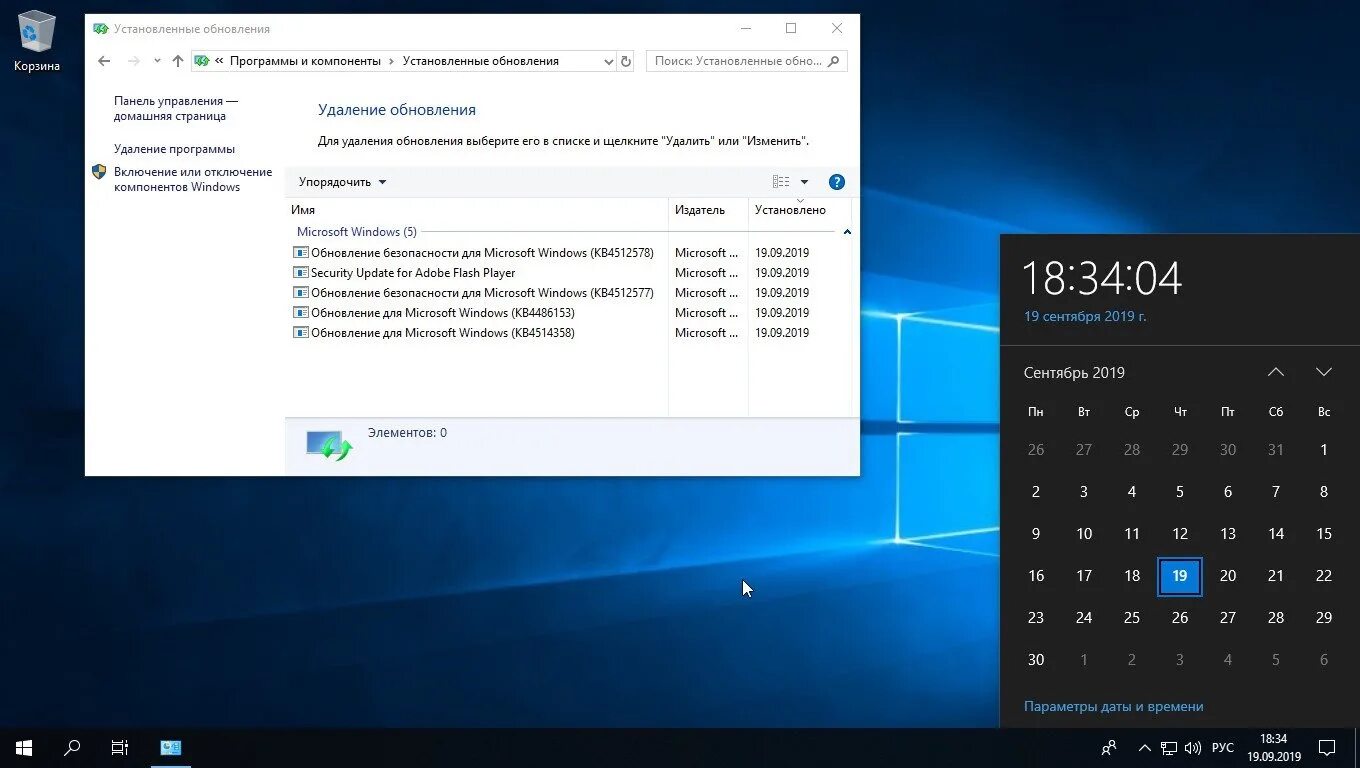This screenshot has height=768, width=1360.
Task: Show hidden tray icons chevron
Action: (1144, 748)
